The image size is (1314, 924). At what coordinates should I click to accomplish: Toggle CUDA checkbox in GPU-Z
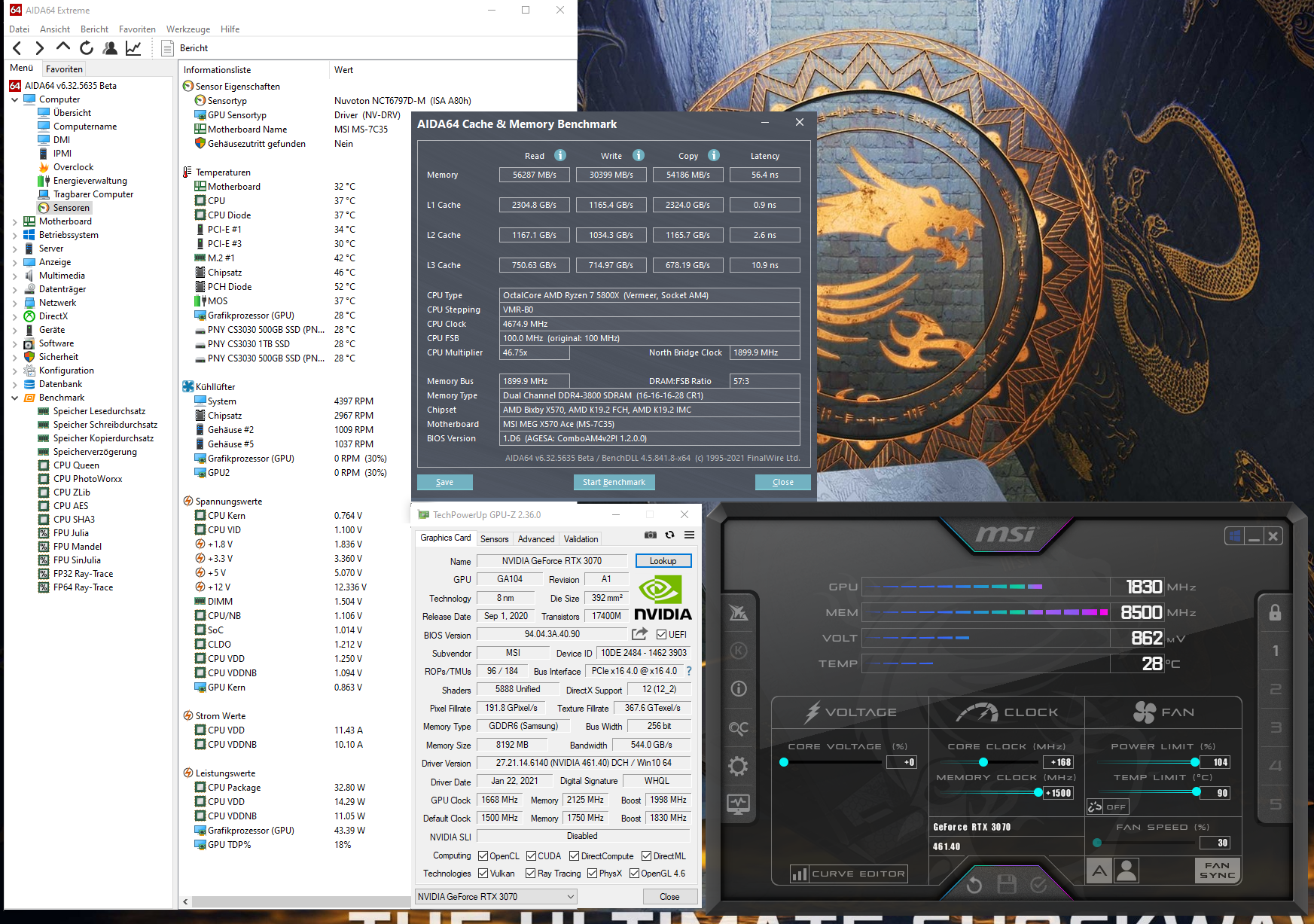tap(532, 856)
